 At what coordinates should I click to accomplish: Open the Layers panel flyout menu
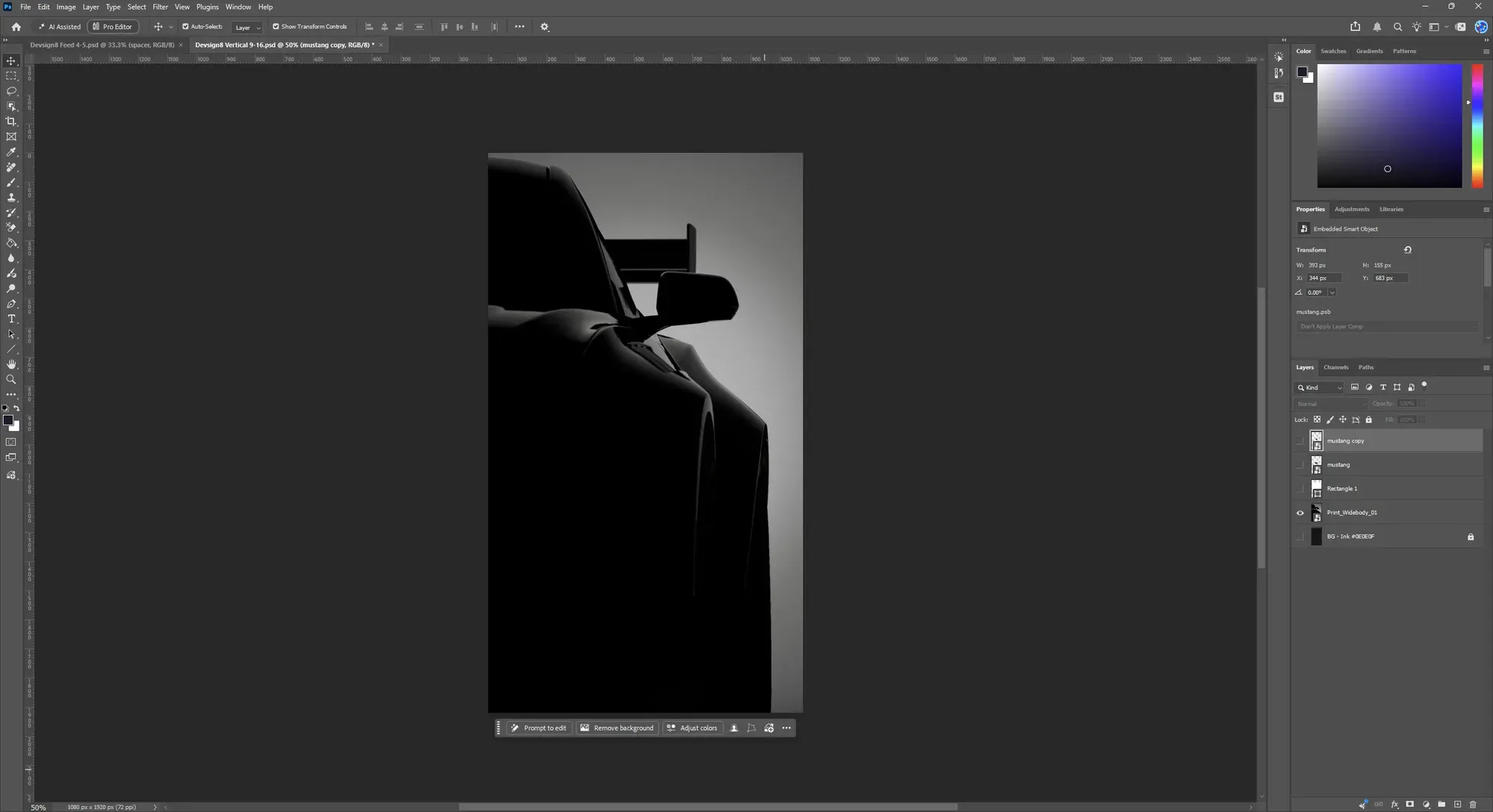click(1486, 368)
